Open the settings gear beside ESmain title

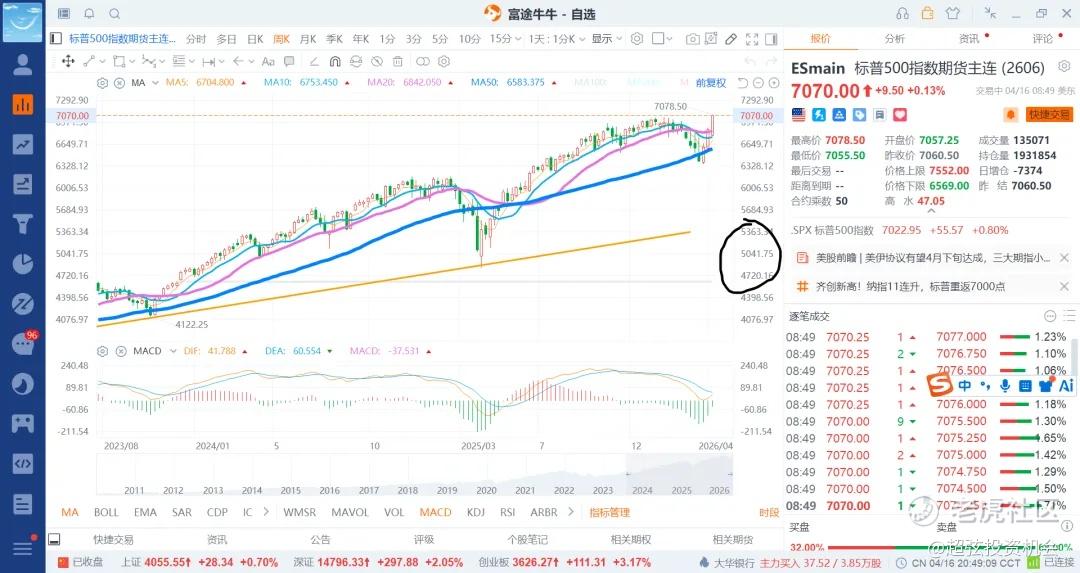1064,67
